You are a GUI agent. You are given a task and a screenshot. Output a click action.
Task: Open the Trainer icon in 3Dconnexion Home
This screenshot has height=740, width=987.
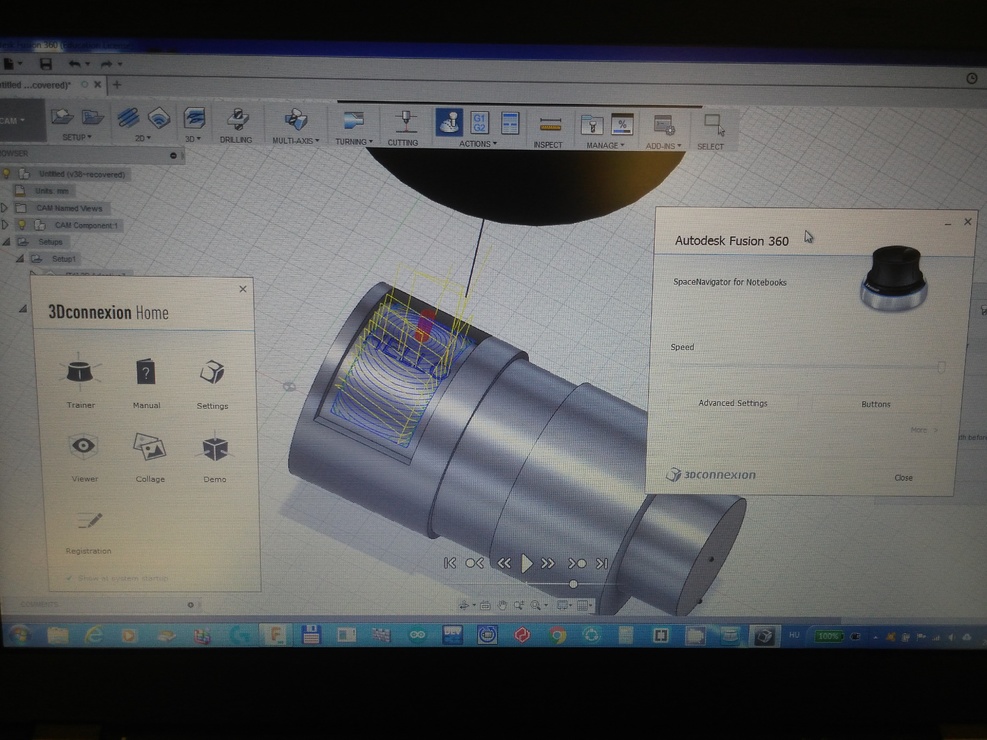point(80,371)
